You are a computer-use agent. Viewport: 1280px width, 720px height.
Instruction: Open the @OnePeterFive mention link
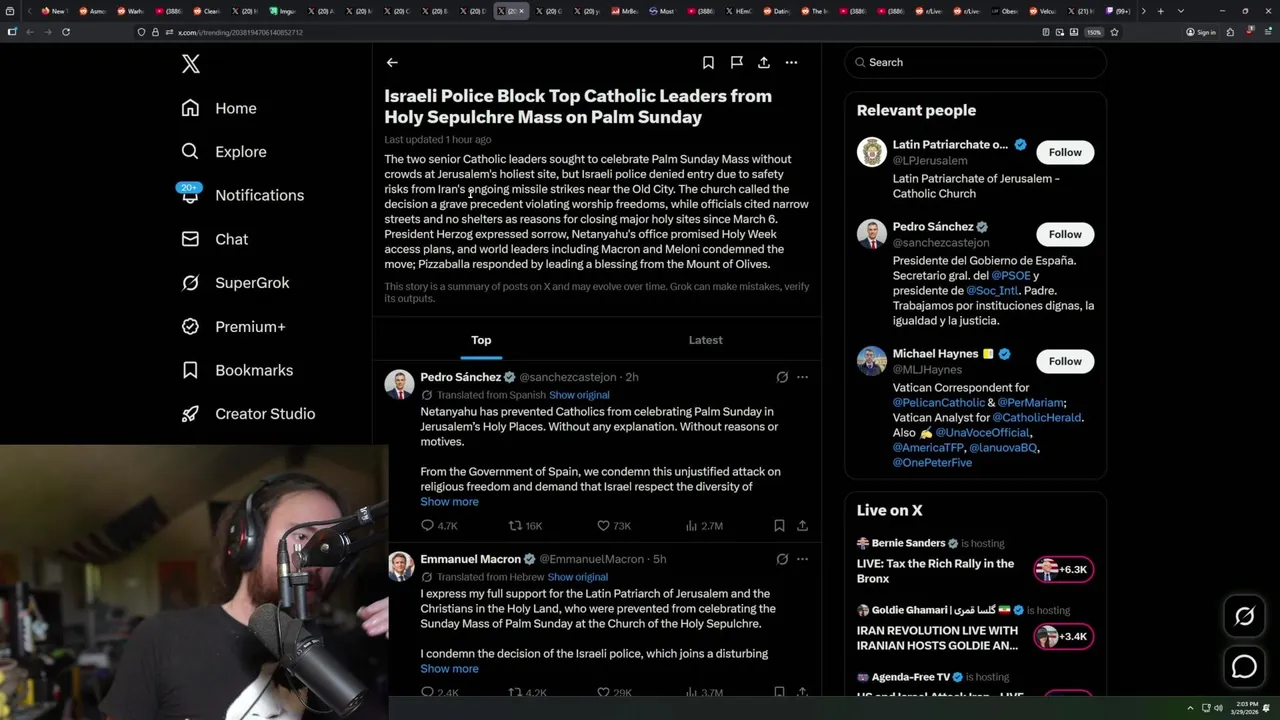tap(932, 463)
